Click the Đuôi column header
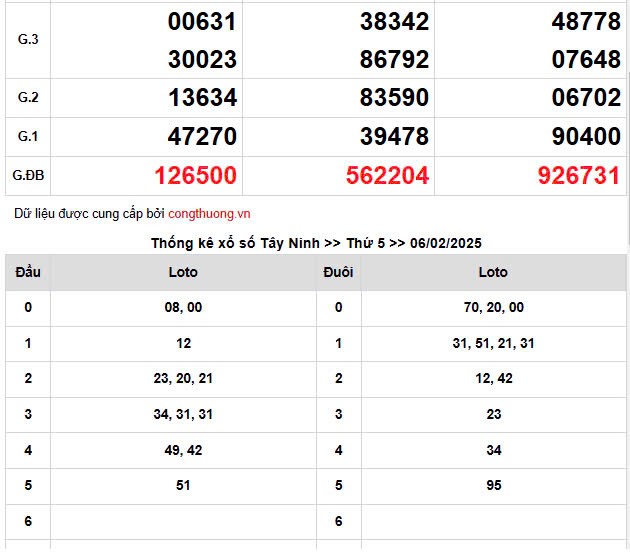The height and width of the screenshot is (552, 630). tap(338, 272)
